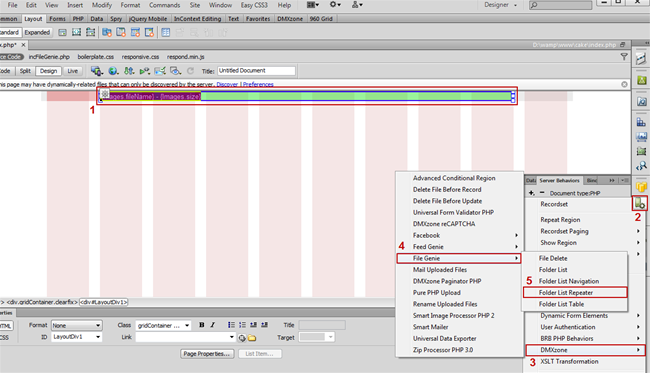Open the blue bar-chart panel icon in right dock
The width and height of the screenshot is (650, 373).
pos(641,122)
